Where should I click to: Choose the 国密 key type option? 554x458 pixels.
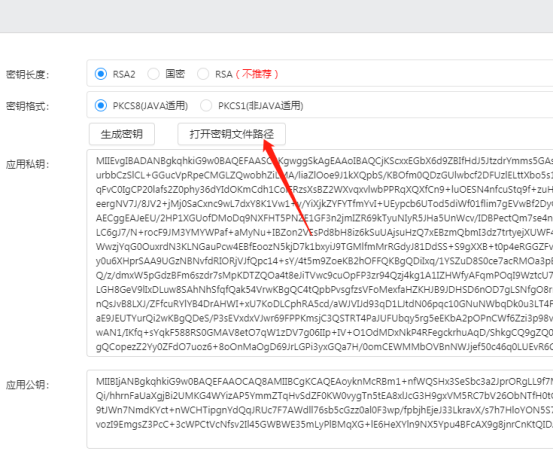pyautogui.click(x=153, y=74)
